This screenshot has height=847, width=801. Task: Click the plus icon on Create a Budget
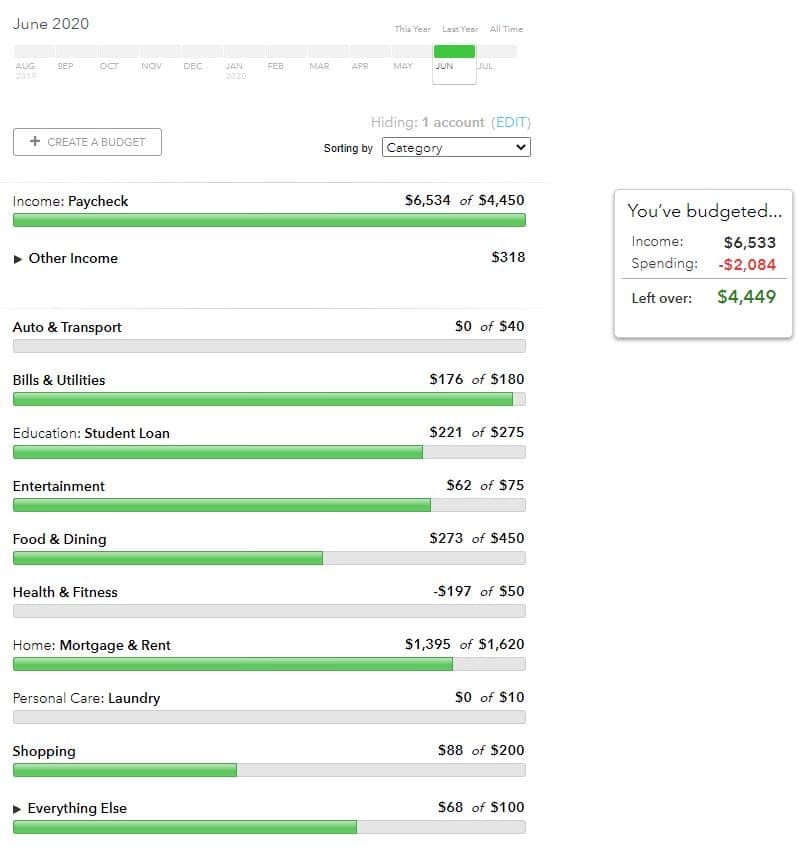[x=35, y=142]
